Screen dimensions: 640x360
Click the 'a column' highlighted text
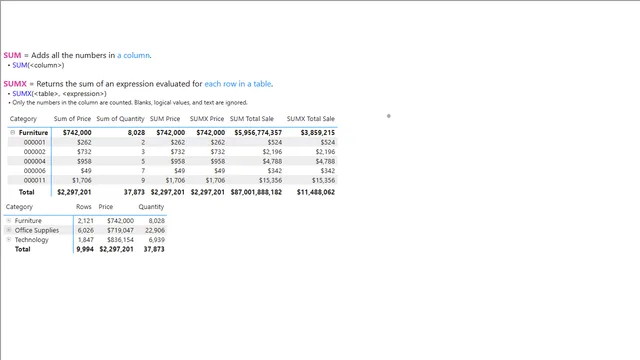(x=133, y=55)
